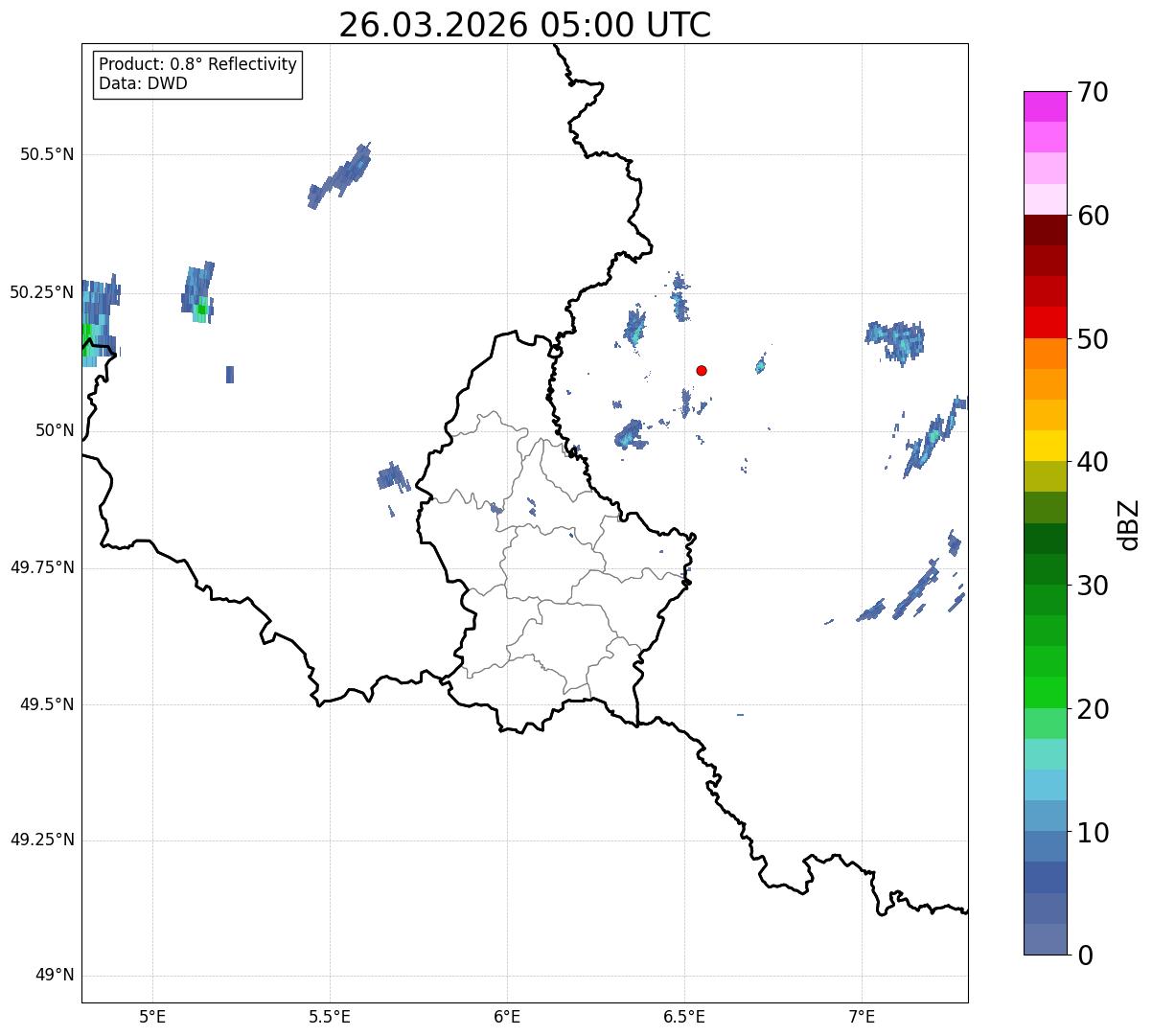
Task: Click the radar echo with green core near 50.25°N 5.1°E
Action: click(198, 292)
